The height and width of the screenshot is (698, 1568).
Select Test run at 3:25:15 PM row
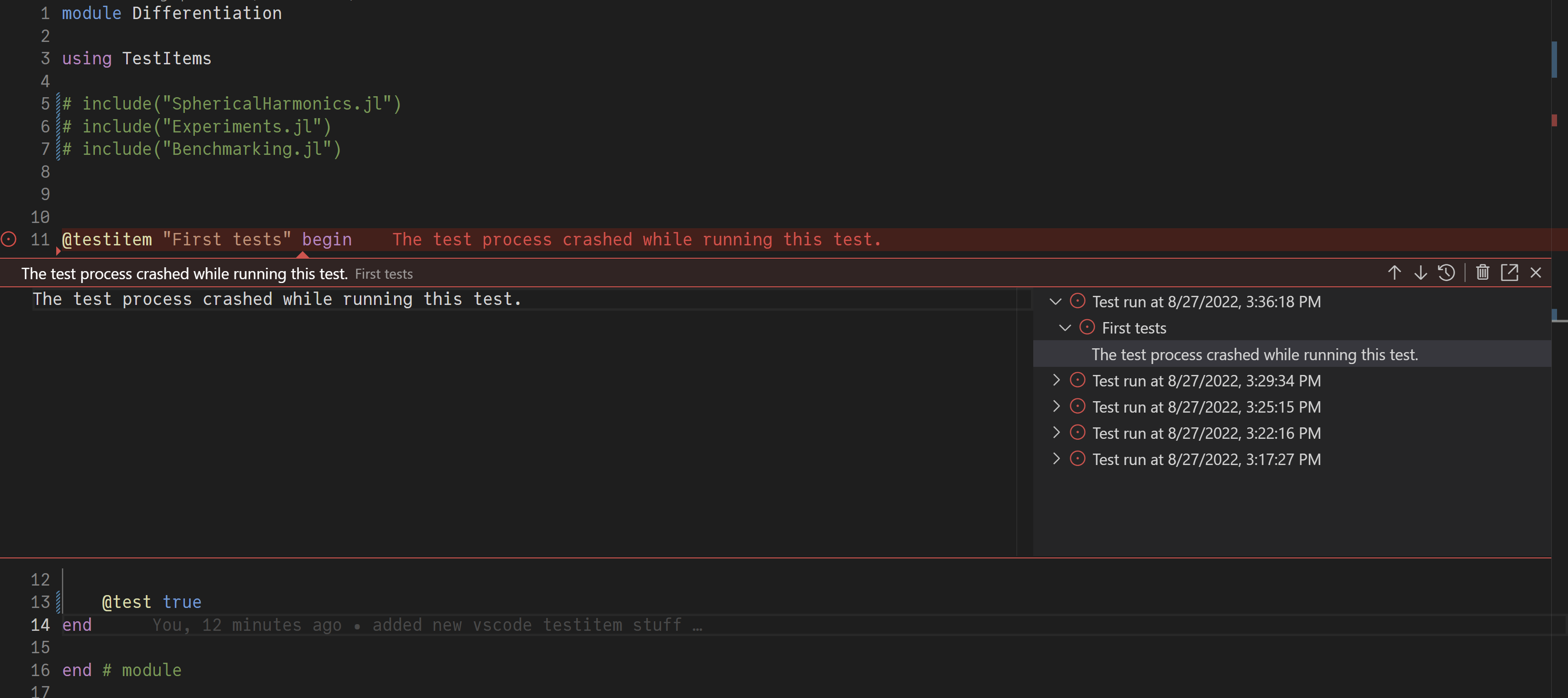1292,406
